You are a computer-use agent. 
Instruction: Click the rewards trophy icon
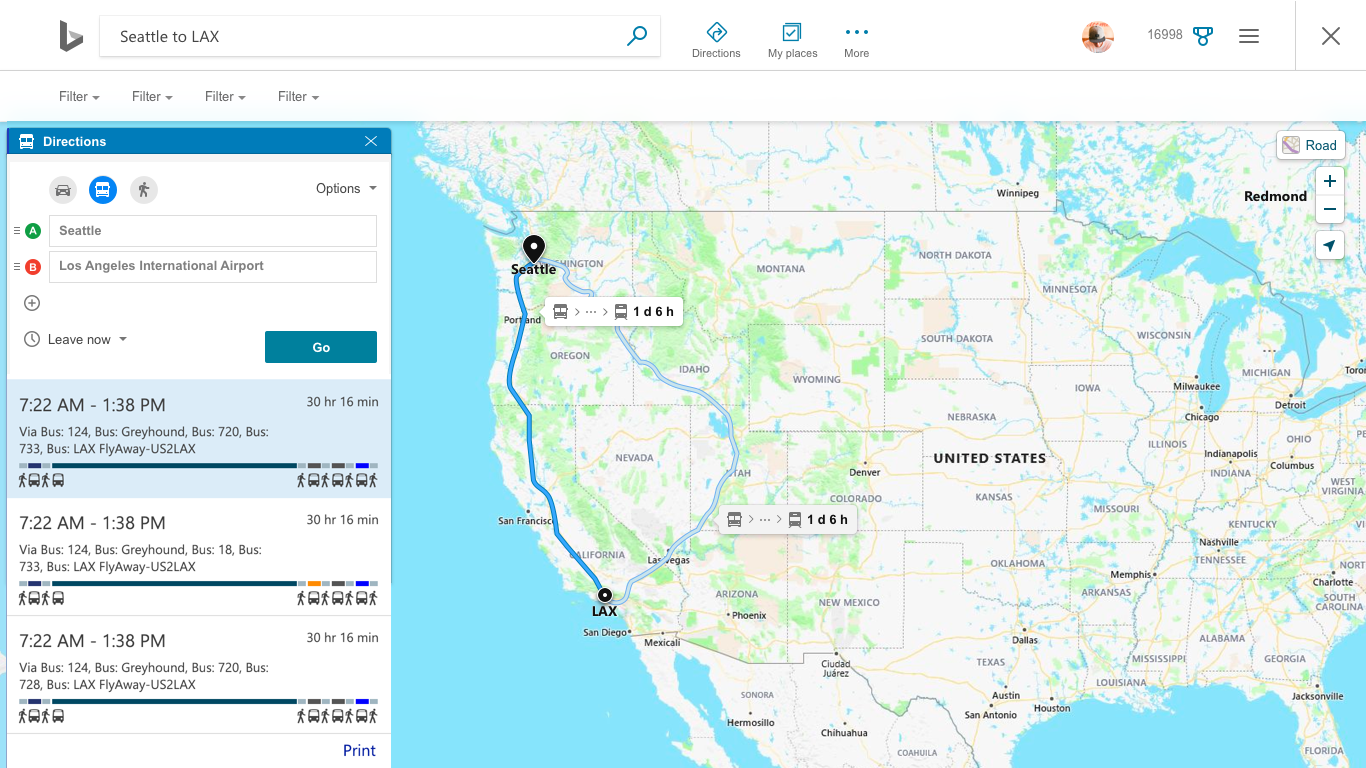pos(1203,36)
